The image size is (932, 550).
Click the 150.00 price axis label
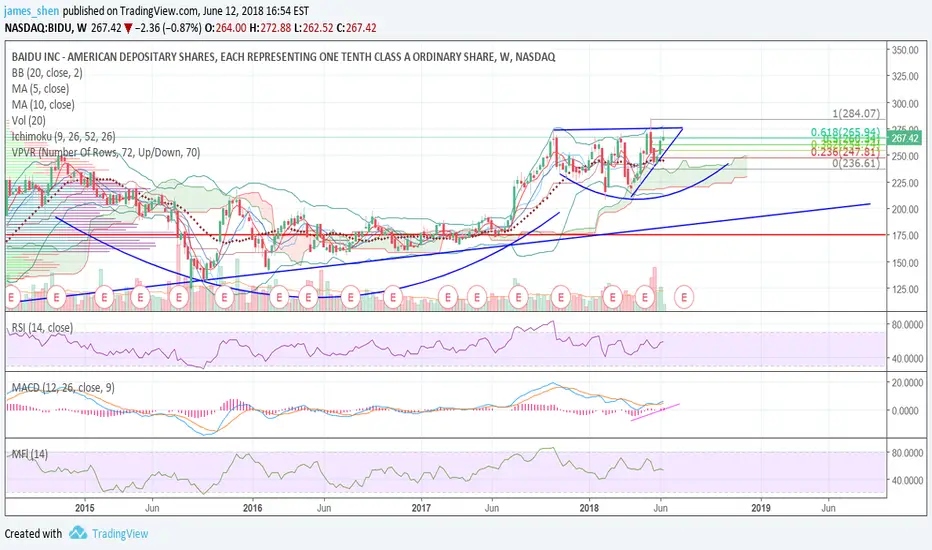click(905, 263)
